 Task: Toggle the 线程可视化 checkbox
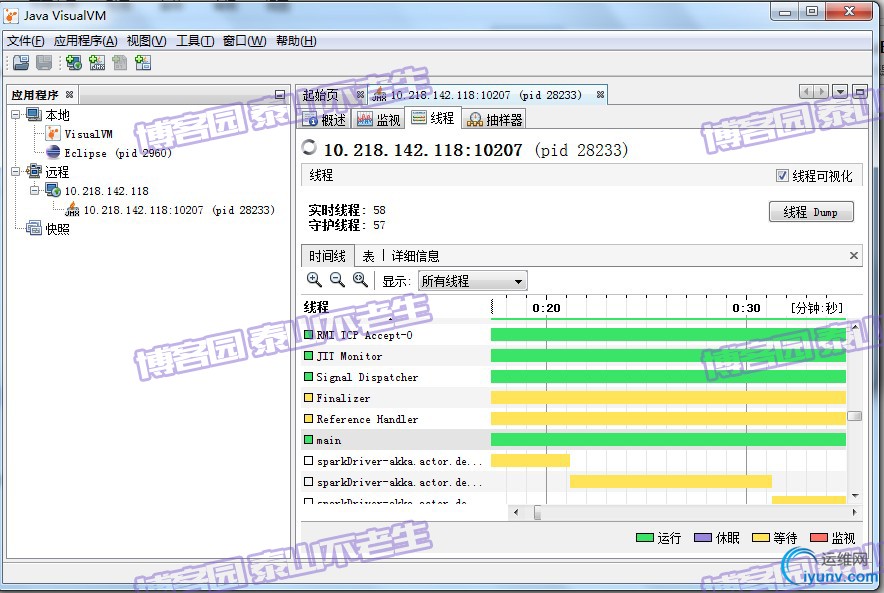click(x=782, y=176)
